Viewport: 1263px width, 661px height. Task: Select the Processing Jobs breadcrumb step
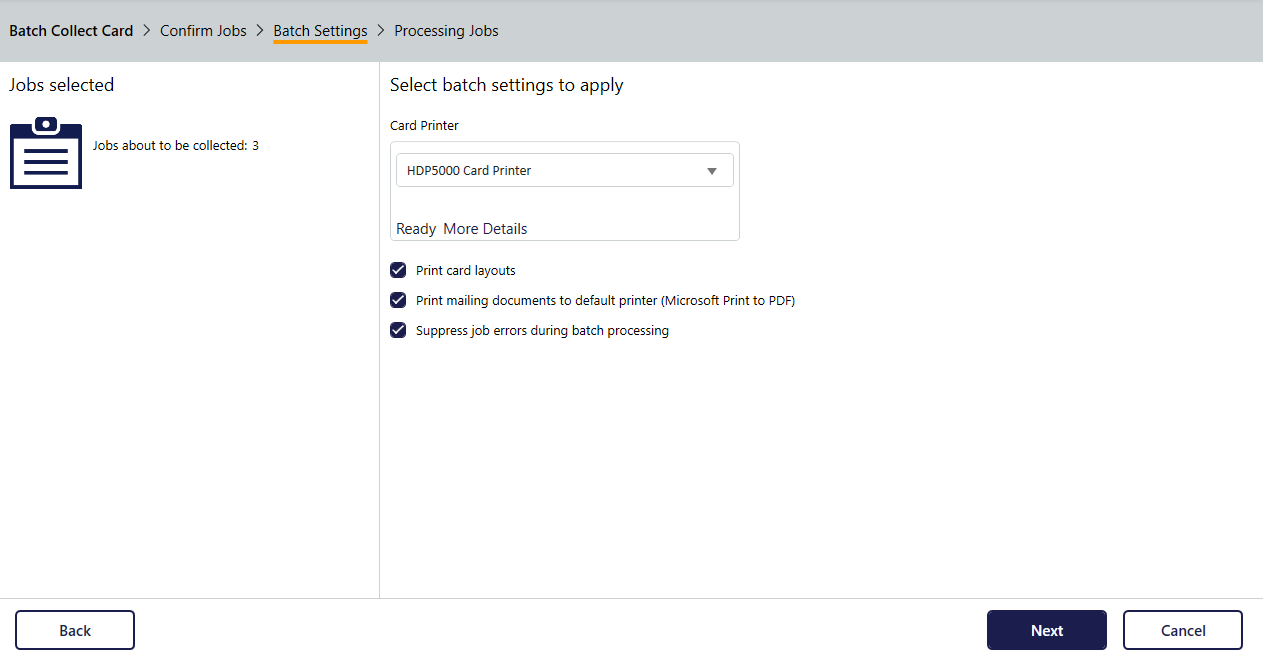click(446, 31)
